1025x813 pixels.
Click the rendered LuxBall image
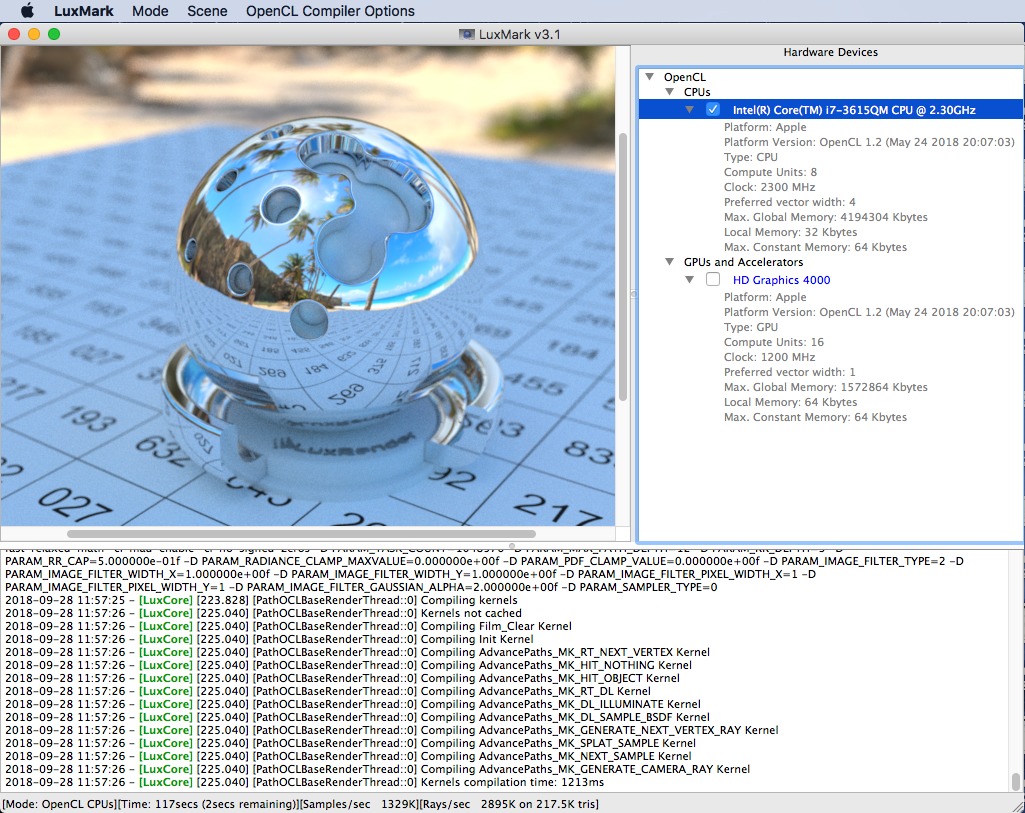click(x=307, y=286)
